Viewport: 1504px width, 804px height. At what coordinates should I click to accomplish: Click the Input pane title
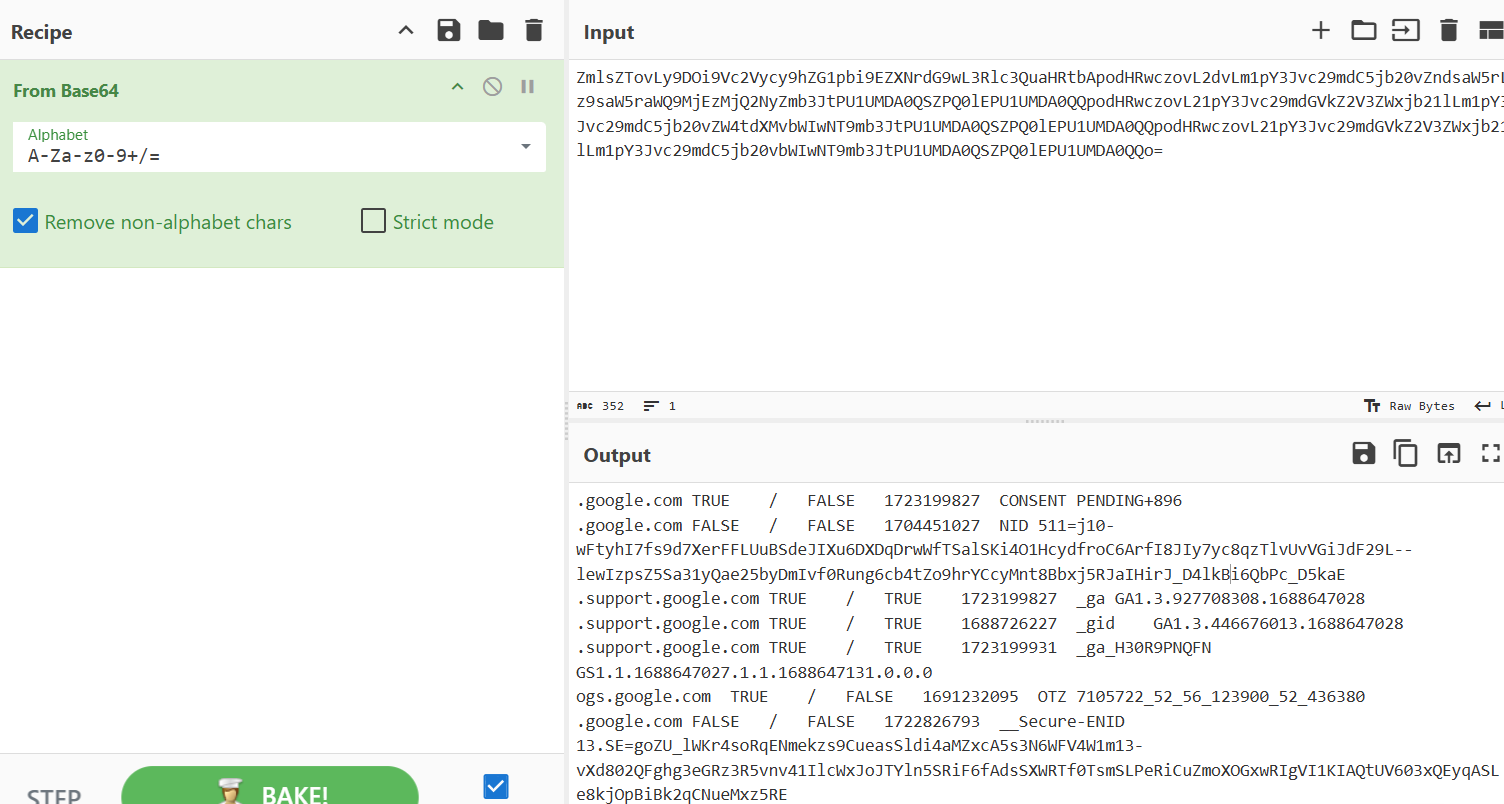(609, 32)
